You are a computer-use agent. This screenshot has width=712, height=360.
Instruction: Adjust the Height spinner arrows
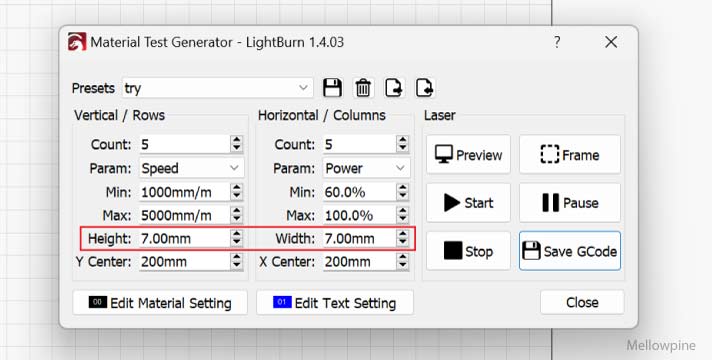pos(237,238)
